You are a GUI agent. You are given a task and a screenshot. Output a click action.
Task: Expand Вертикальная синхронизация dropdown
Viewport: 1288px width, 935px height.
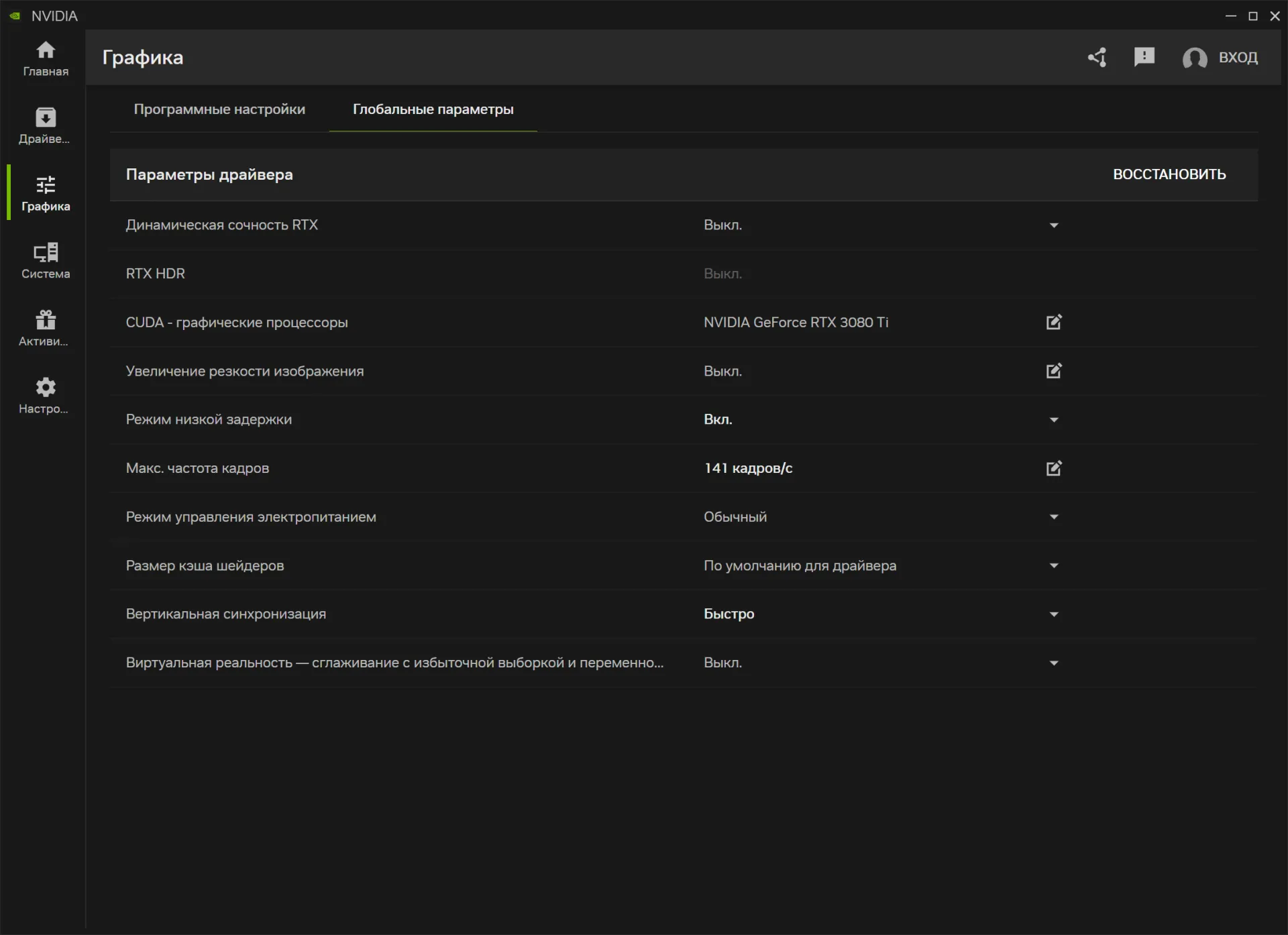tap(1054, 614)
